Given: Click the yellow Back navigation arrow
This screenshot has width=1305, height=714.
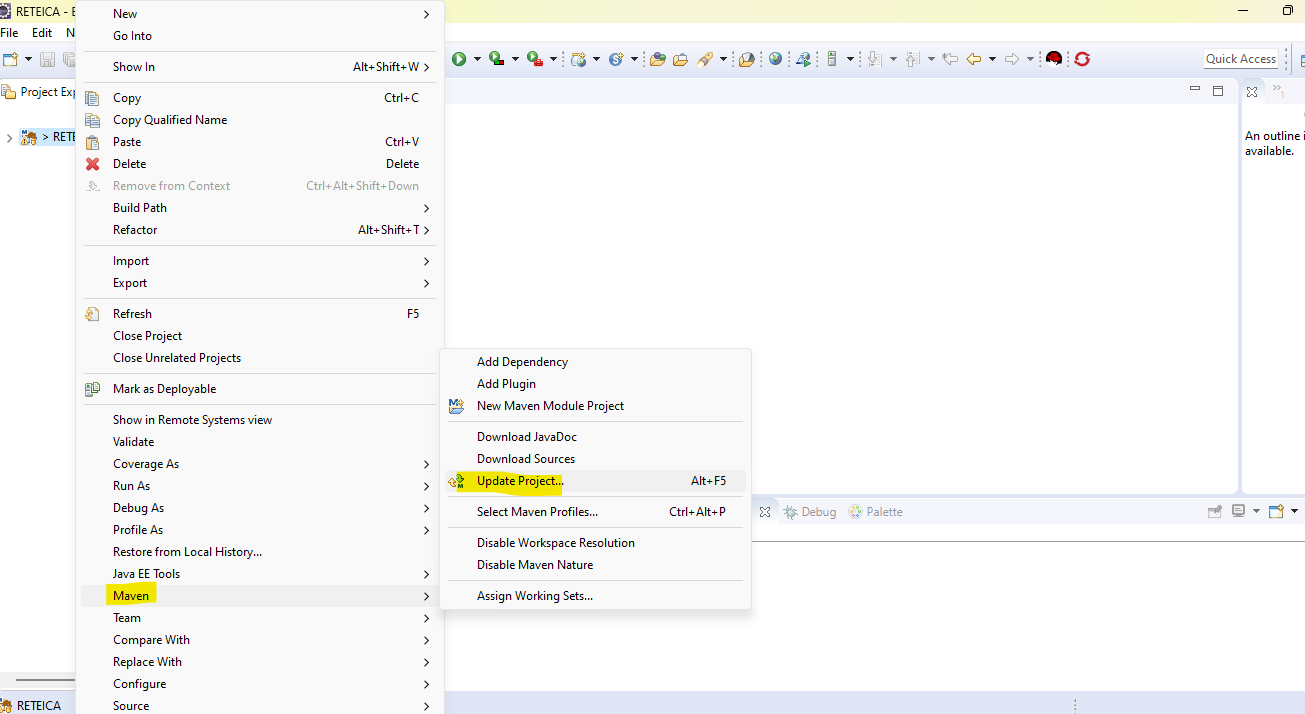Looking at the screenshot, I should 973,59.
